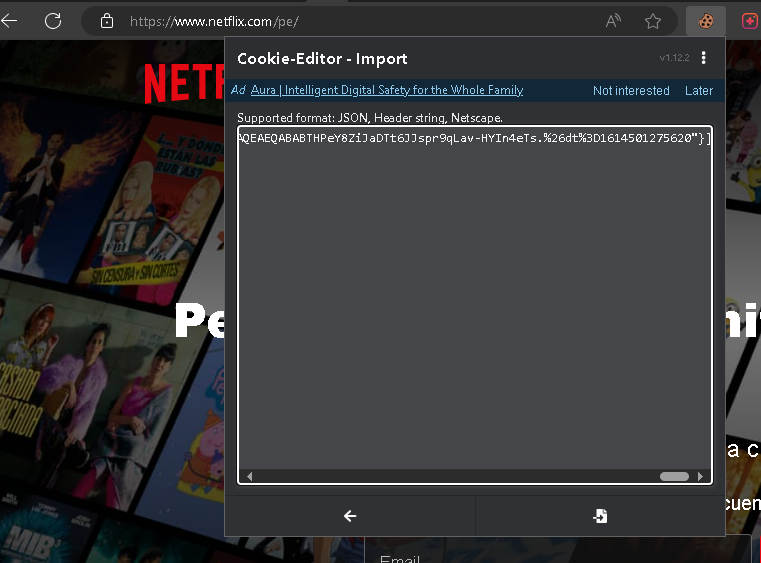Select the netflix.com address bar URL
Image resolution: width=761 pixels, height=563 pixels.
point(214,22)
